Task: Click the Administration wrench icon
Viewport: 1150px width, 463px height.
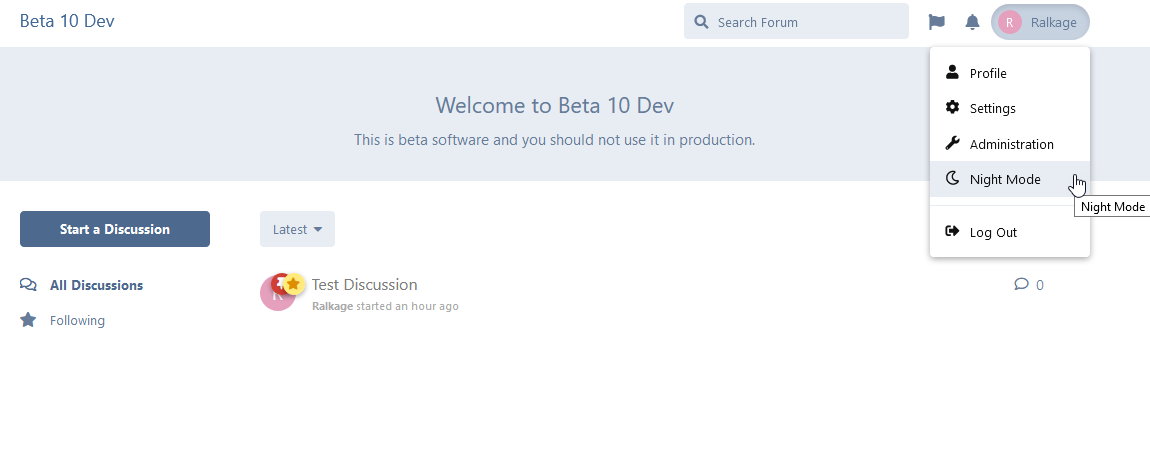Action: [952, 144]
